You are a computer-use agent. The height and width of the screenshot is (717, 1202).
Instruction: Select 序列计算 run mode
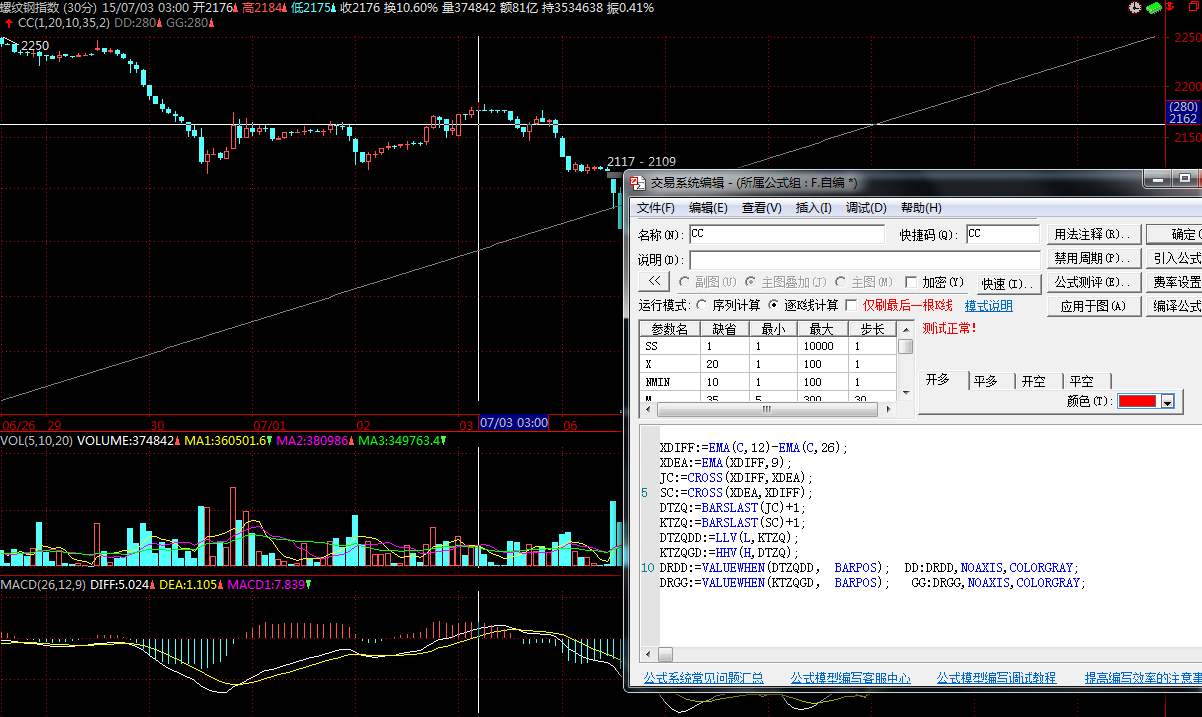(702, 305)
